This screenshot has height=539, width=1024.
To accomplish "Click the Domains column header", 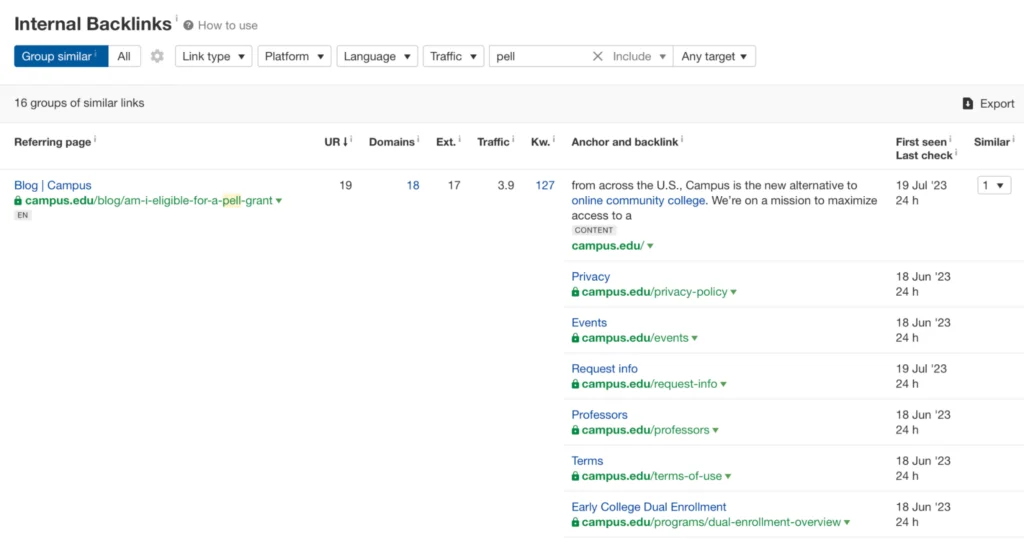I will (392, 142).
